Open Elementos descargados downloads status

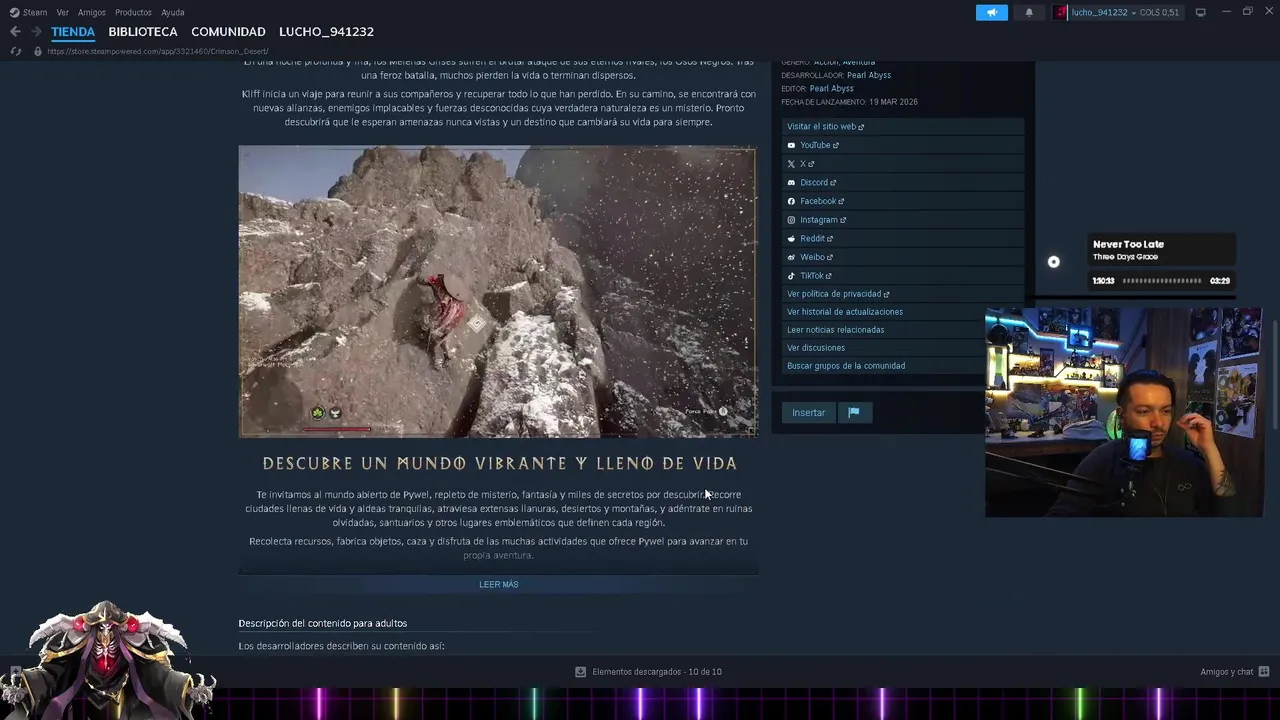point(648,672)
